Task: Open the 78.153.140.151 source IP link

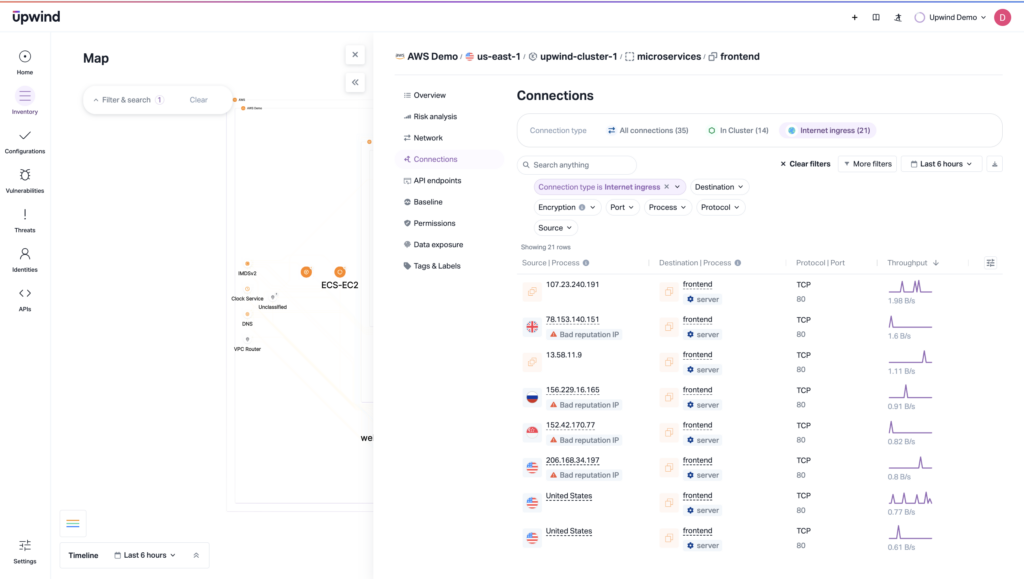Action: [x=572, y=320]
